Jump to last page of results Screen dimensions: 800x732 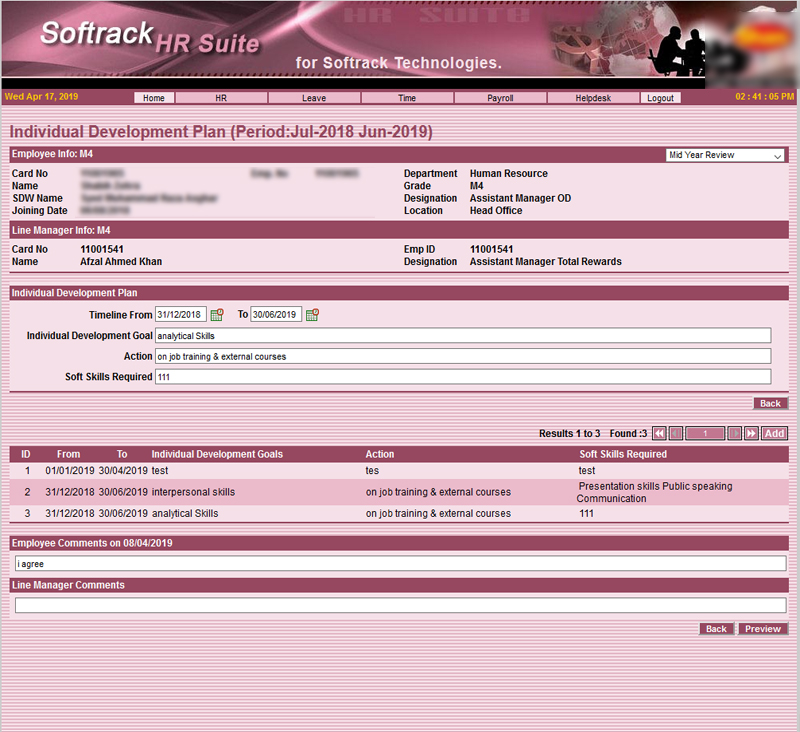[x=751, y=433]
